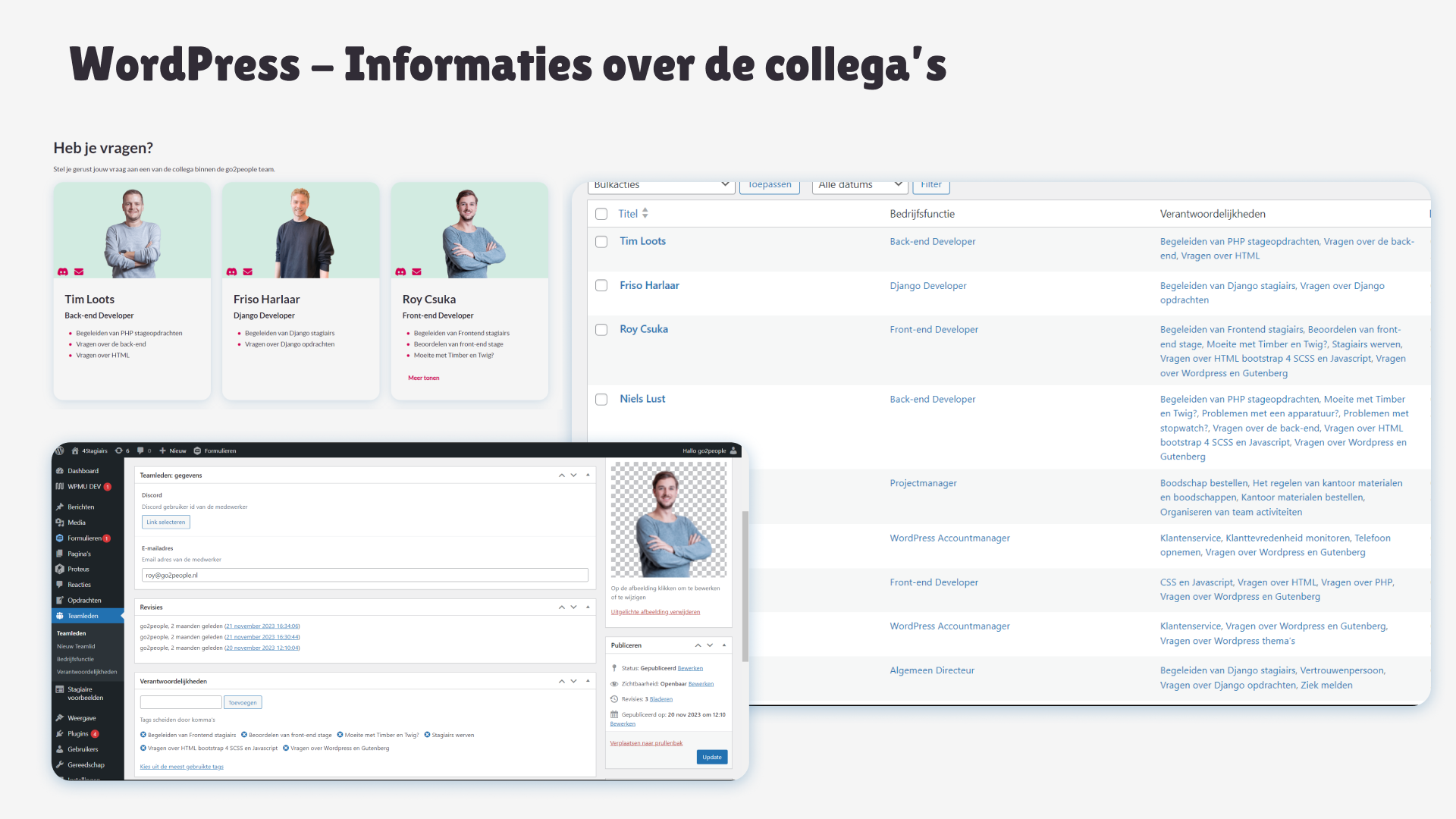Click the user avatar icon beside Hallo go2people
Screen dimensions: 1456x819
point(733,450)
